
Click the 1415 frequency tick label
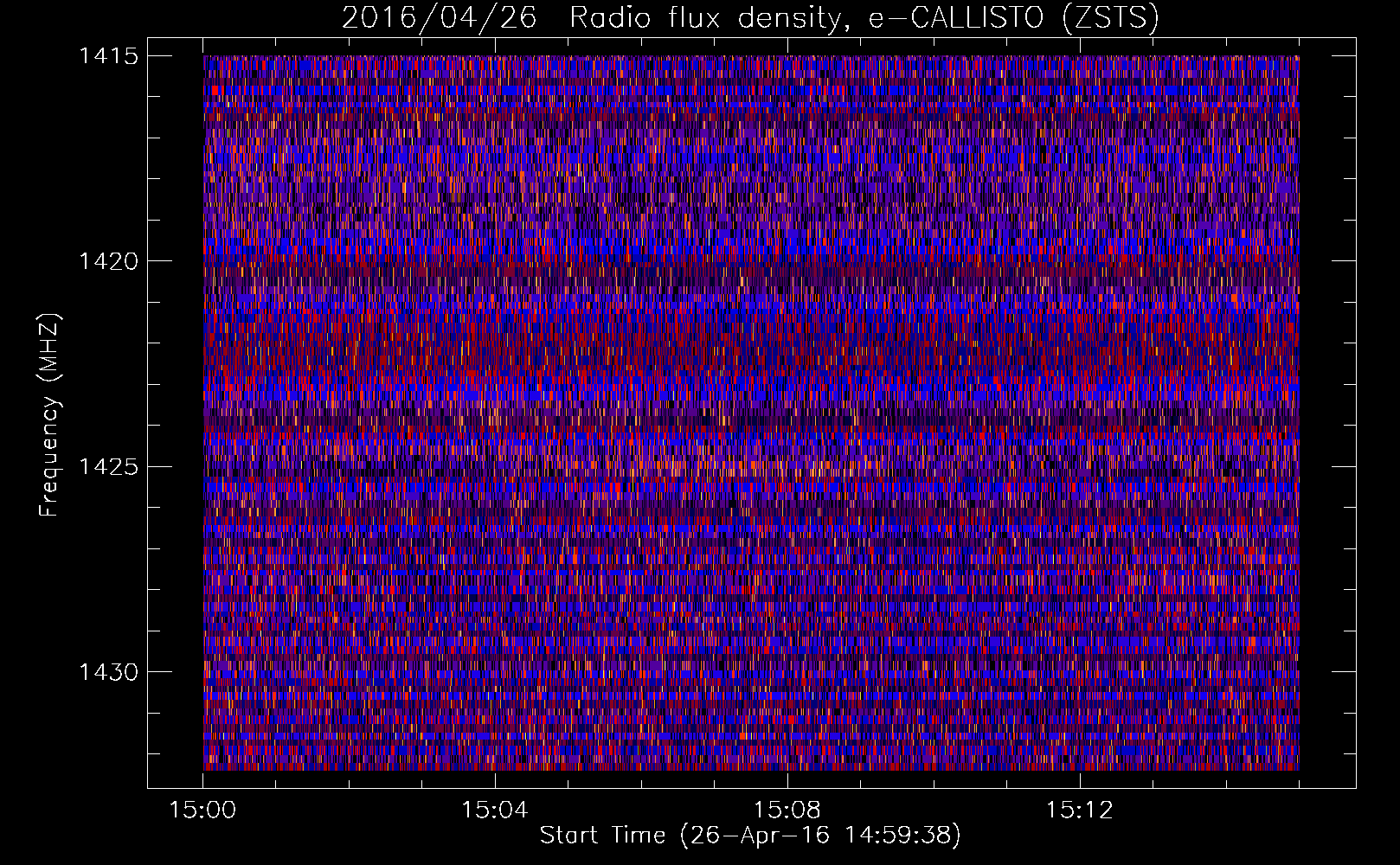point(108,56)
